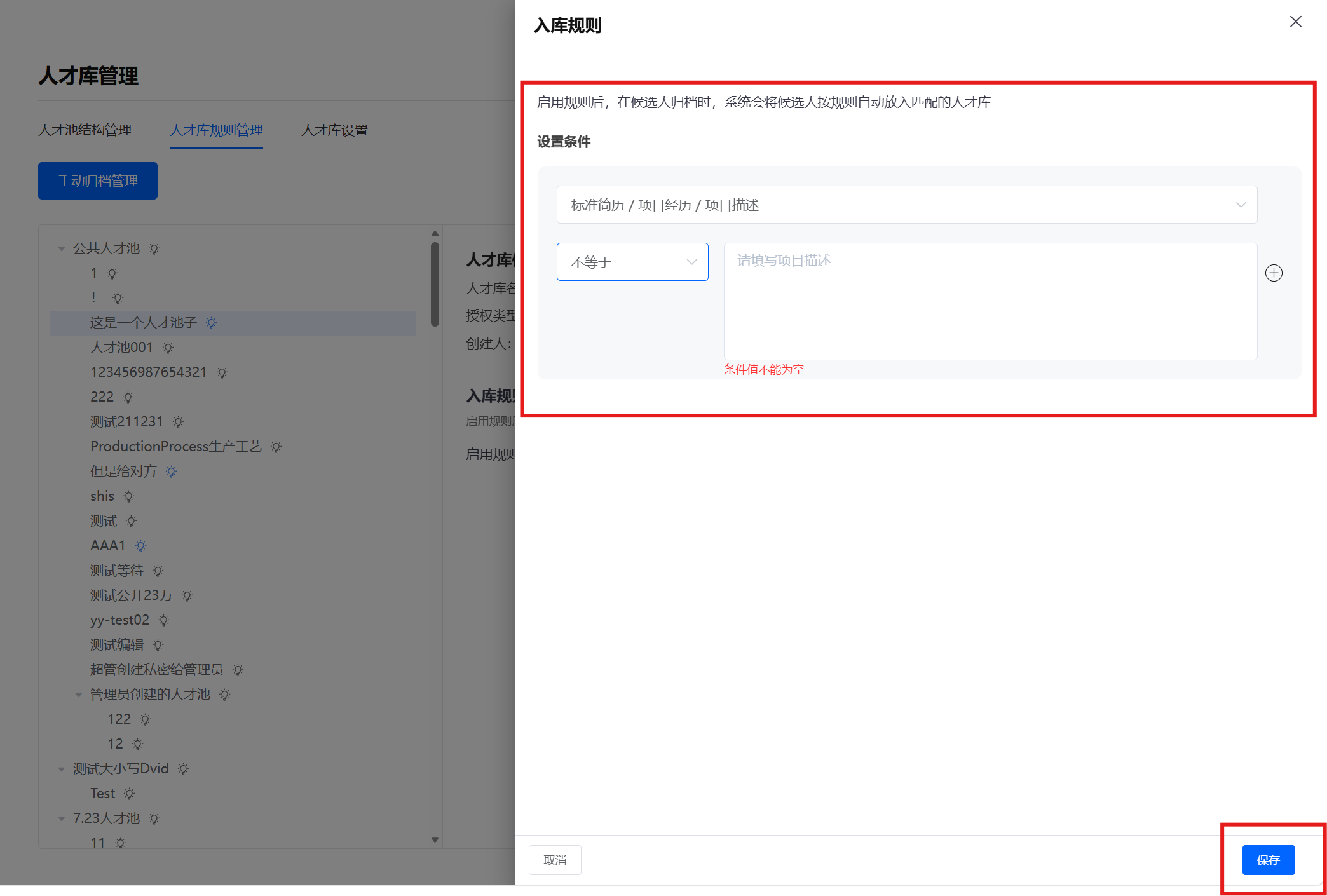The width and height of the screenshot is (1327, 896).
Task: Click the tree scrollbar up arrow
Action: [435, 233]
